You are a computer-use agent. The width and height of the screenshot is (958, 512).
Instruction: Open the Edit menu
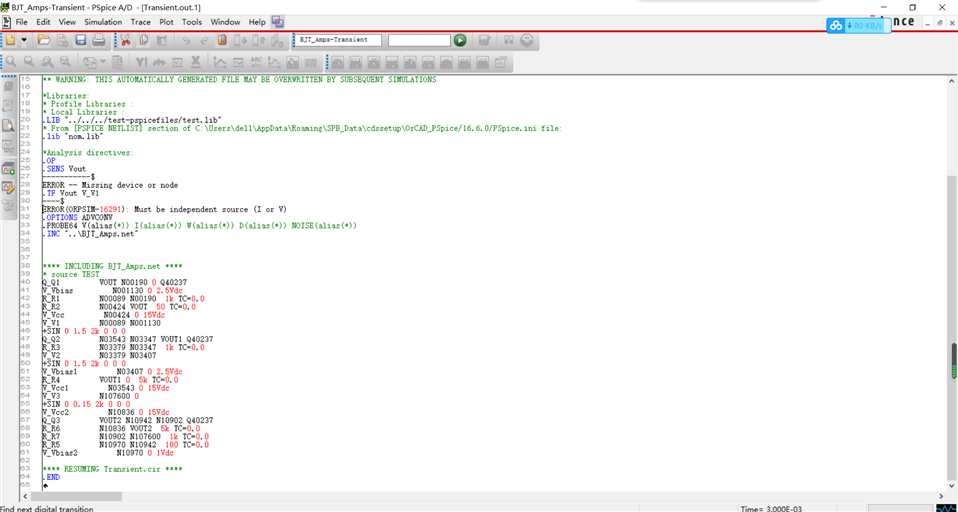[43, 22]
